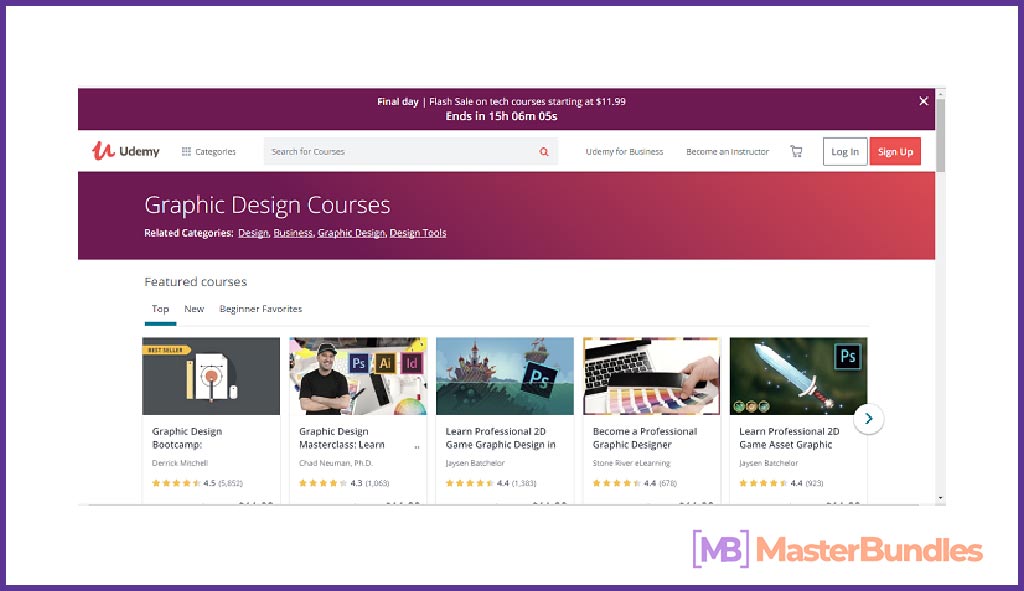The width and height of the screenshot is (1024, 591).
Task: Open 2D Game Asset Graphic course thumbnail
Action: (799, 376)
